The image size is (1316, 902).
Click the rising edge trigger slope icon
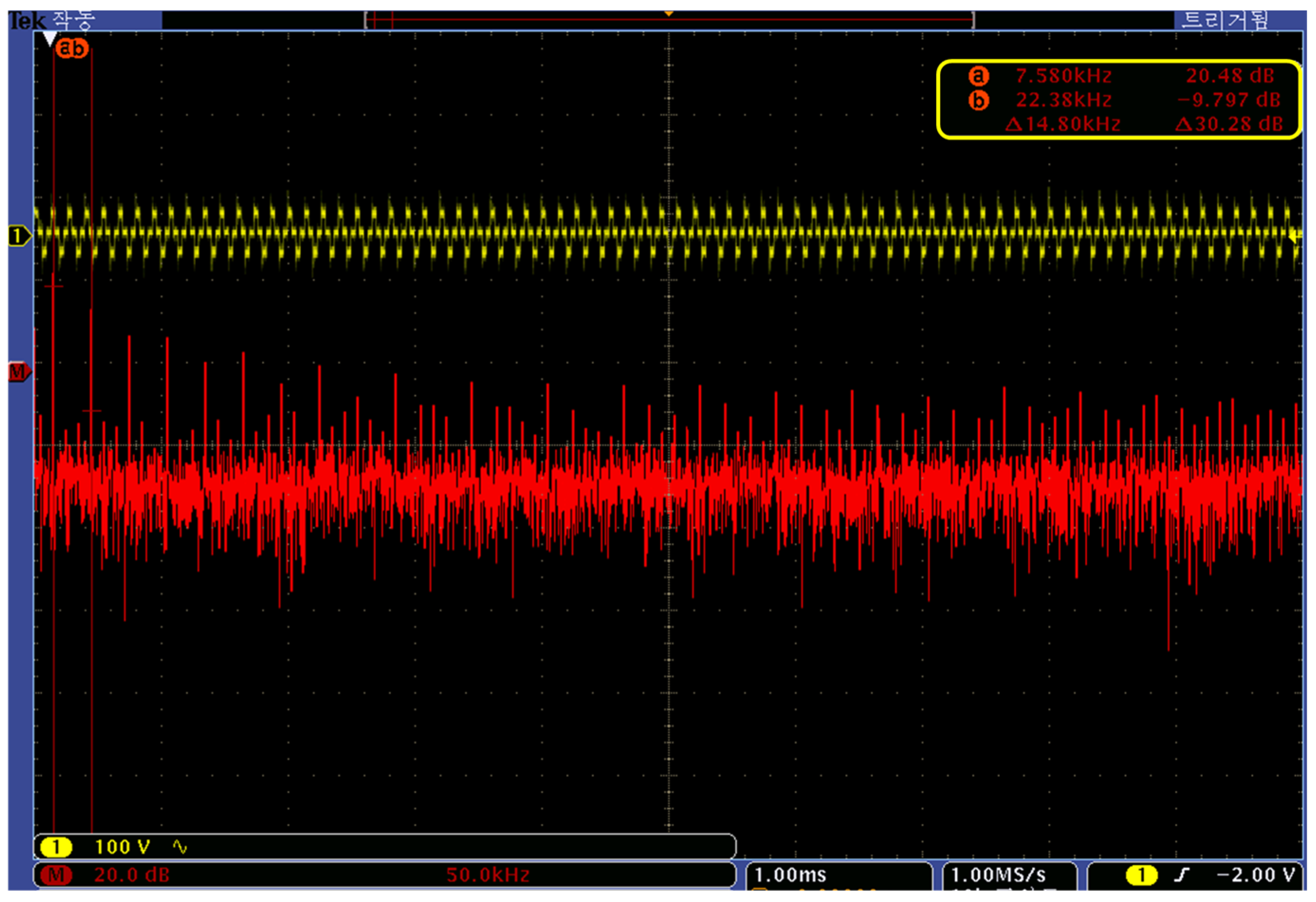[x=1181, y=875]
